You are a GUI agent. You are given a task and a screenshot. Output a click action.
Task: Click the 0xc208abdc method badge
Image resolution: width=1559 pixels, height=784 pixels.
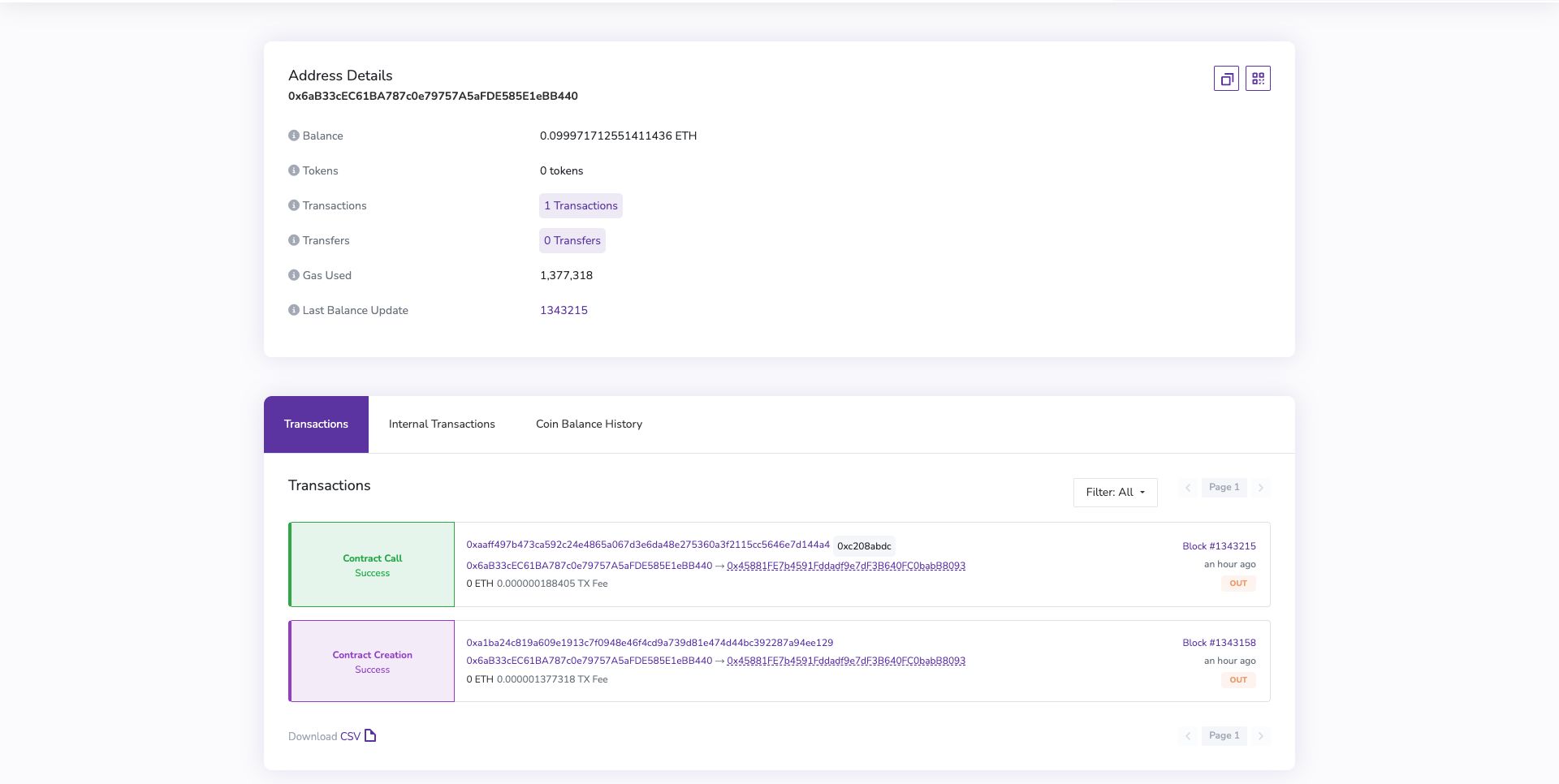(x=864, y=546)
